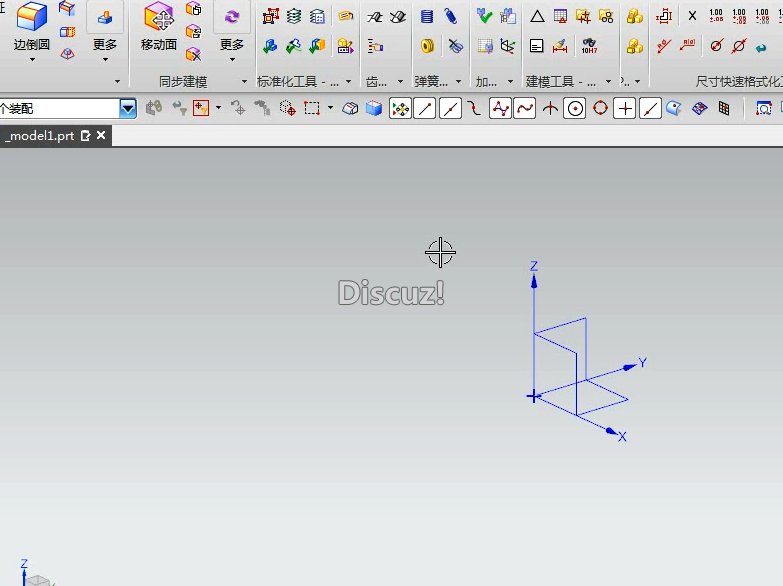Toggle Existing Point snap (plus sign)
The width and height of the screenshot is (783, 586).
tap(625, 108)
